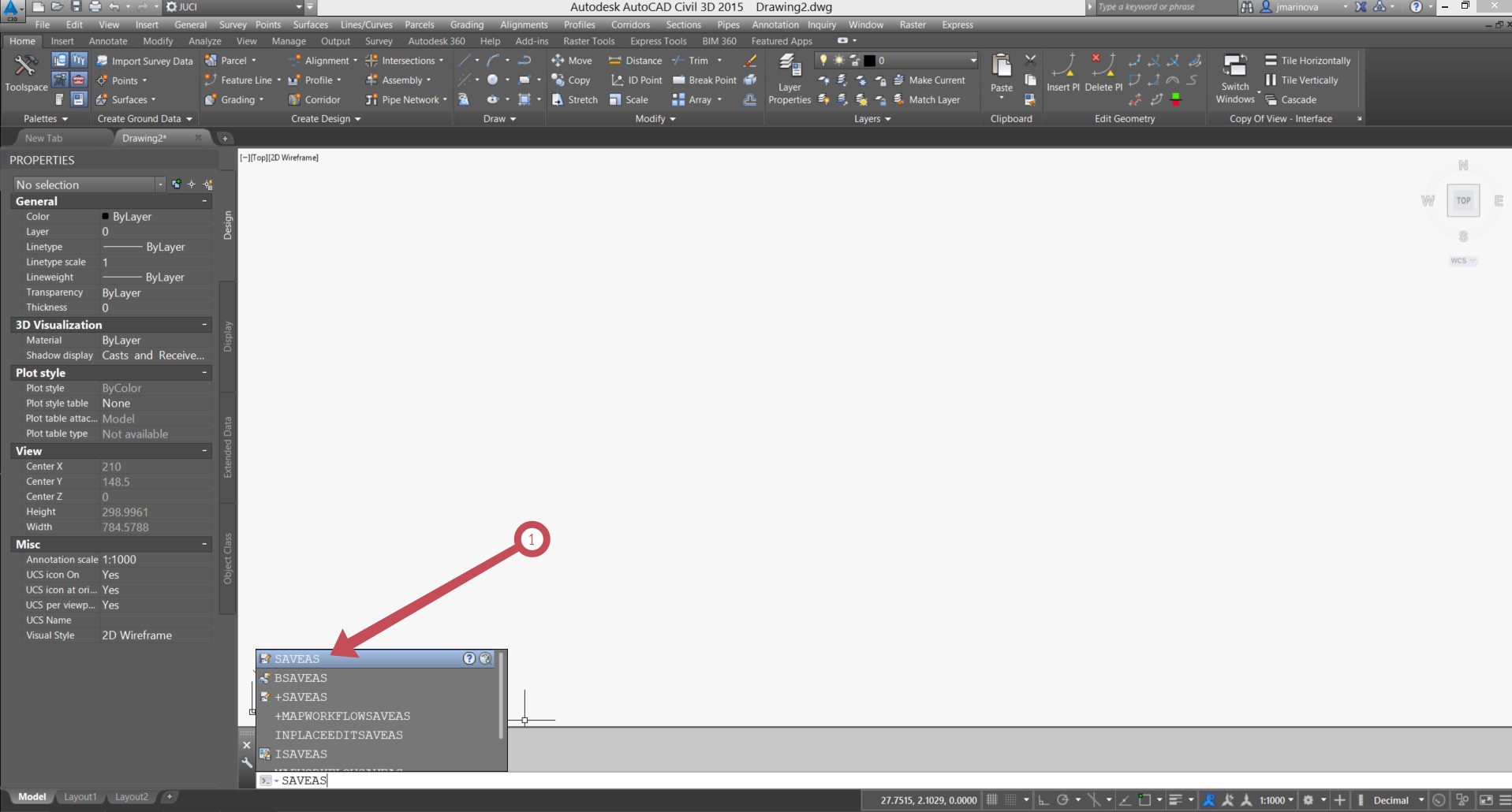Select the Copy tool

tap(571, 80)
